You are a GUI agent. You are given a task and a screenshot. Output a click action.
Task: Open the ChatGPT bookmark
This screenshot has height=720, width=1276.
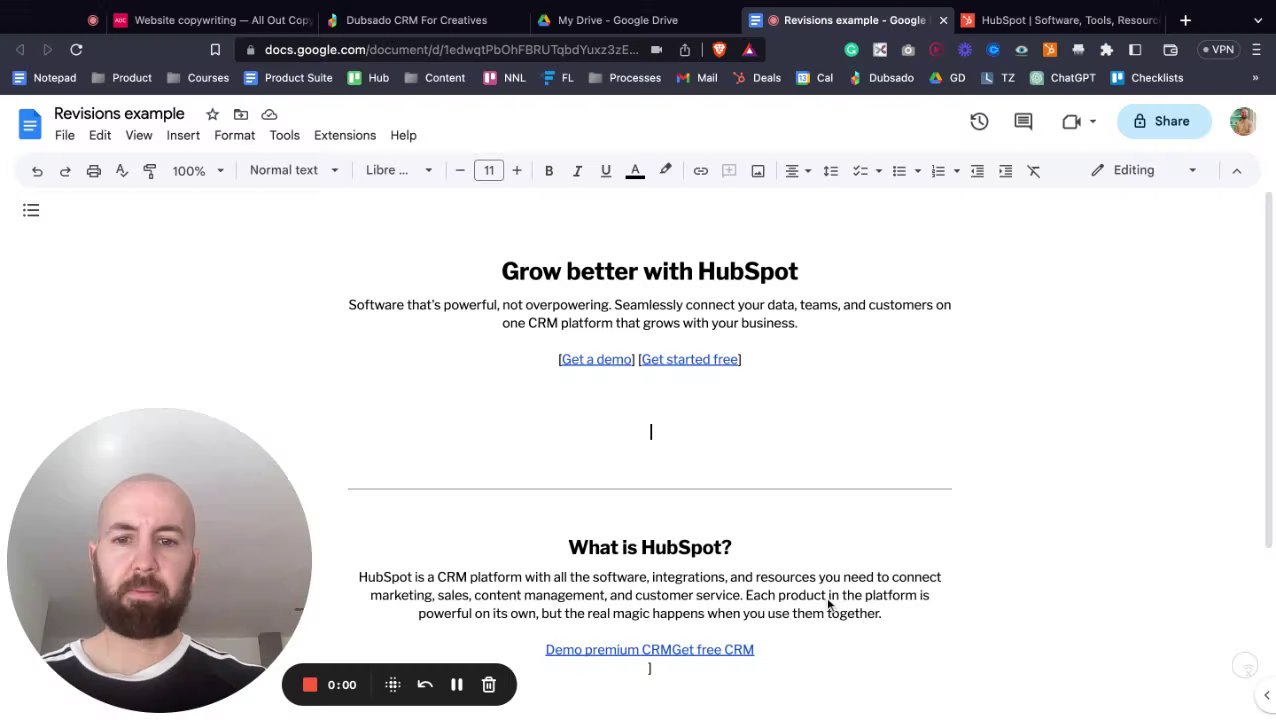(1062, 78)
